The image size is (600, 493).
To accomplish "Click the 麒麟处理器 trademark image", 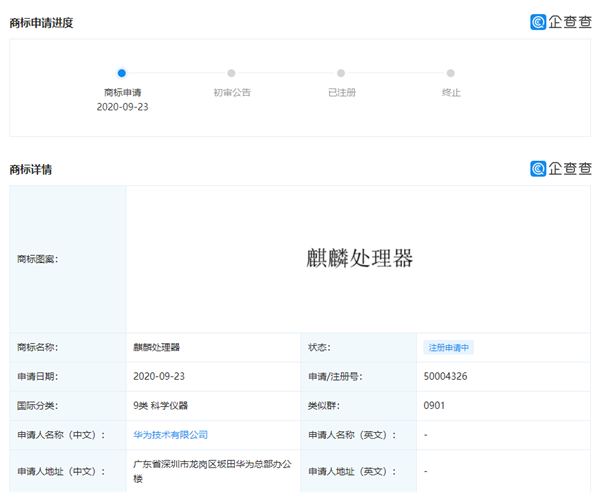I will [x=359, y=258].
